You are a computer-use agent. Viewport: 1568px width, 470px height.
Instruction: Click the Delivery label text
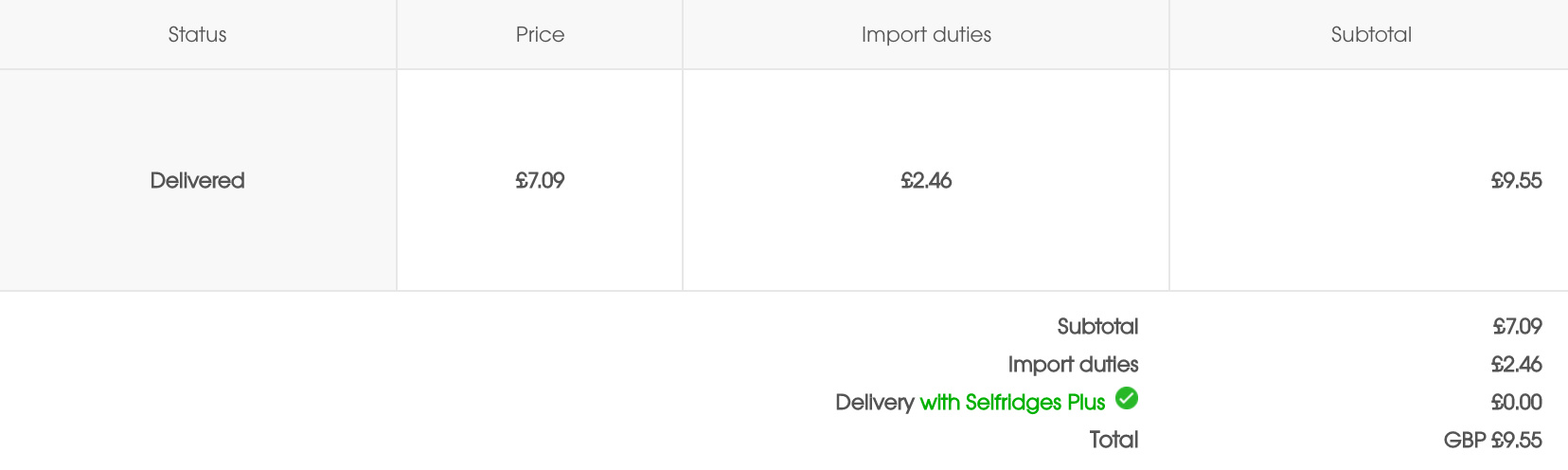pos(875,402)
